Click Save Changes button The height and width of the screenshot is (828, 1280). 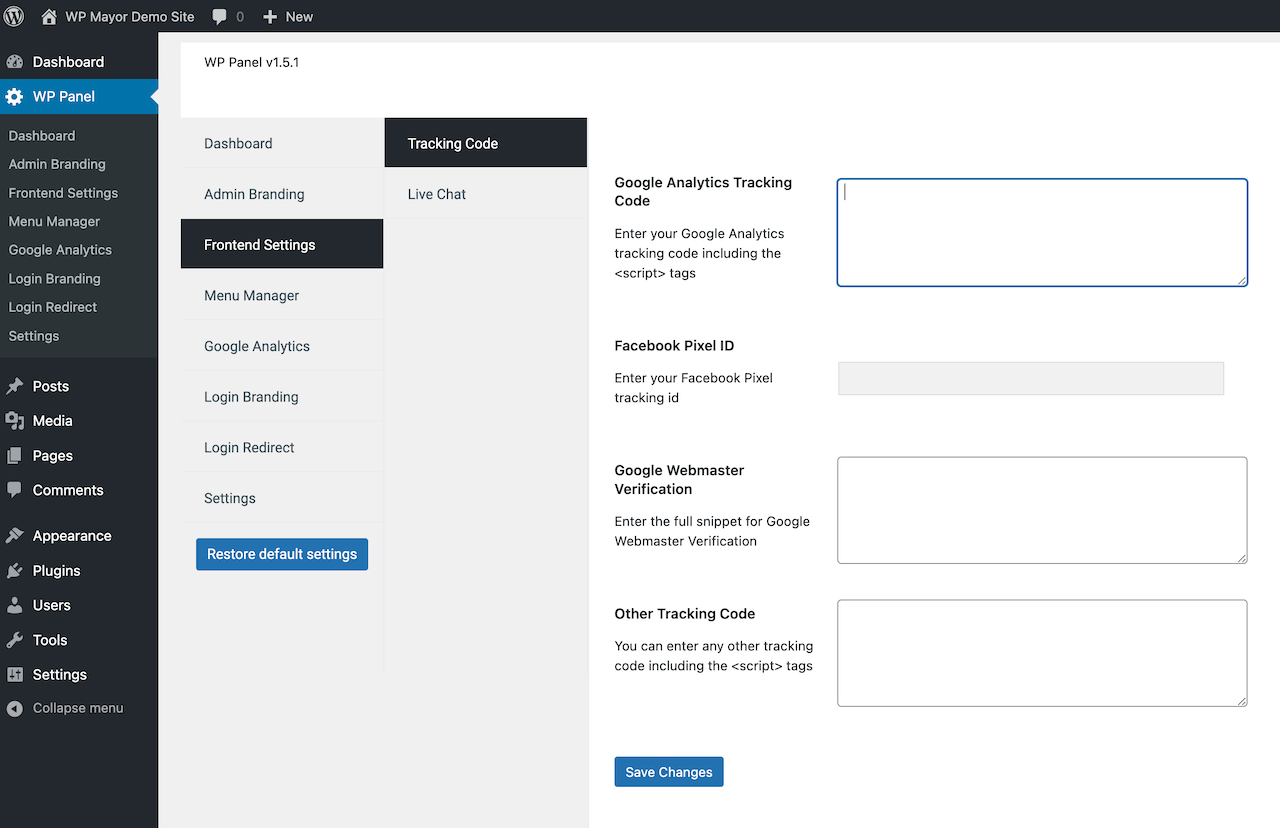pyautogui.click(x=669, y=772)
